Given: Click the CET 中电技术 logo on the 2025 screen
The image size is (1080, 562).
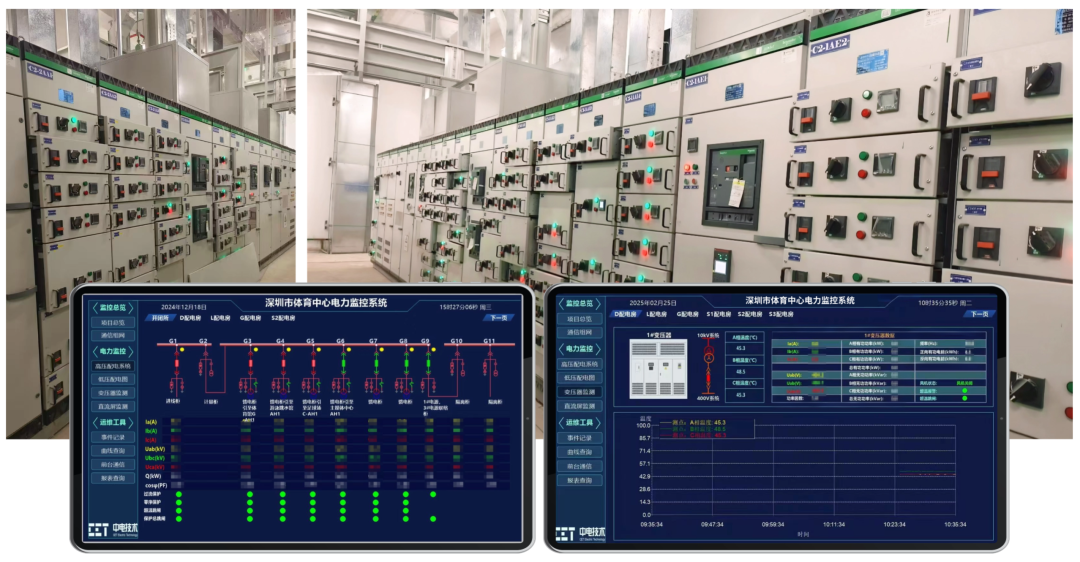Looking at the screenshot, I should pyautogui.click(x=581, y=533).
